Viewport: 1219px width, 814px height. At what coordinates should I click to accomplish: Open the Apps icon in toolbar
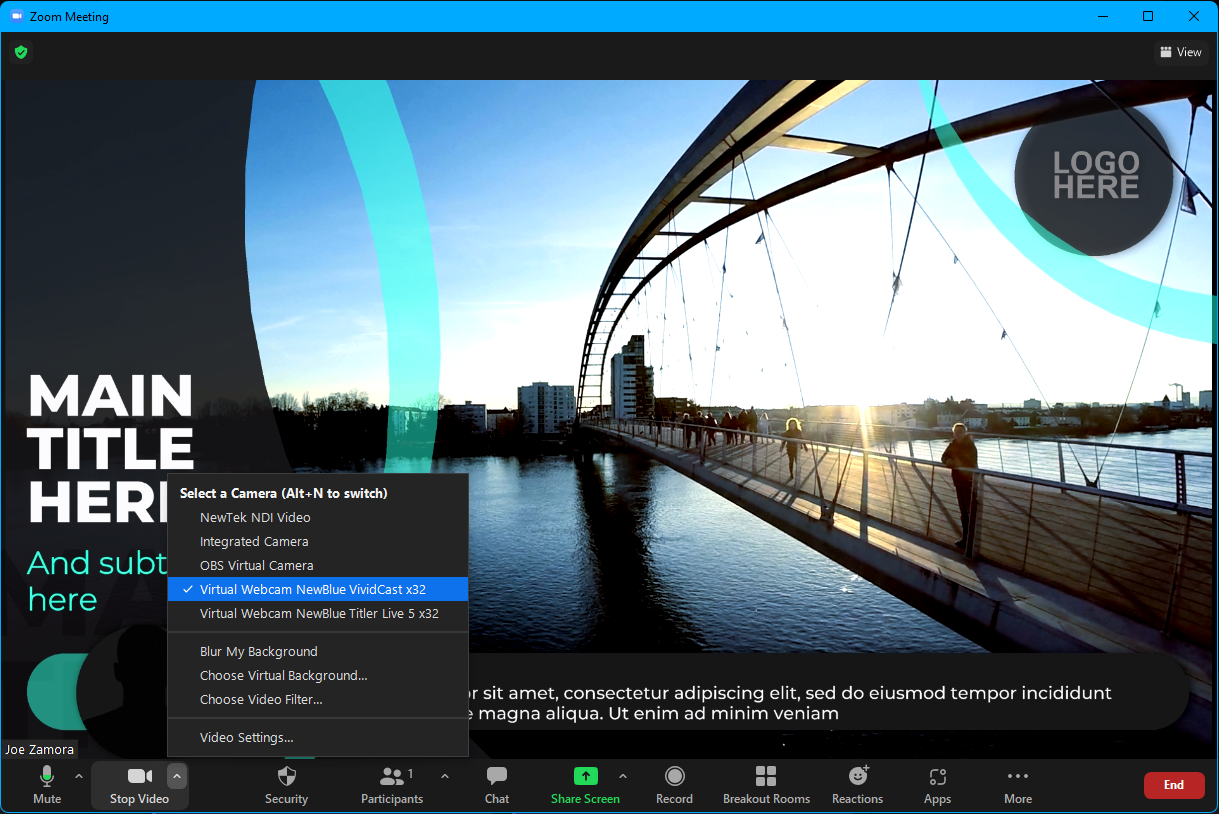[x=937, y=777]
